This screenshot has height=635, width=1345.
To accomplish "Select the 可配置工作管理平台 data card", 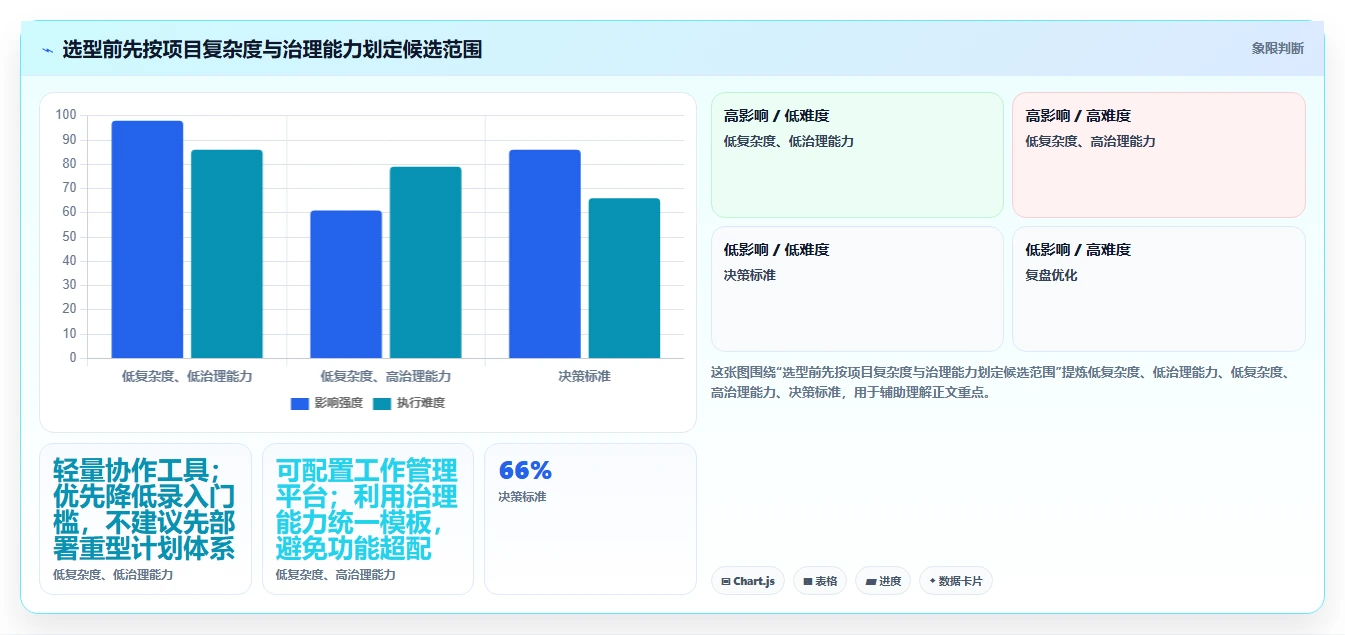I will 368,519.
